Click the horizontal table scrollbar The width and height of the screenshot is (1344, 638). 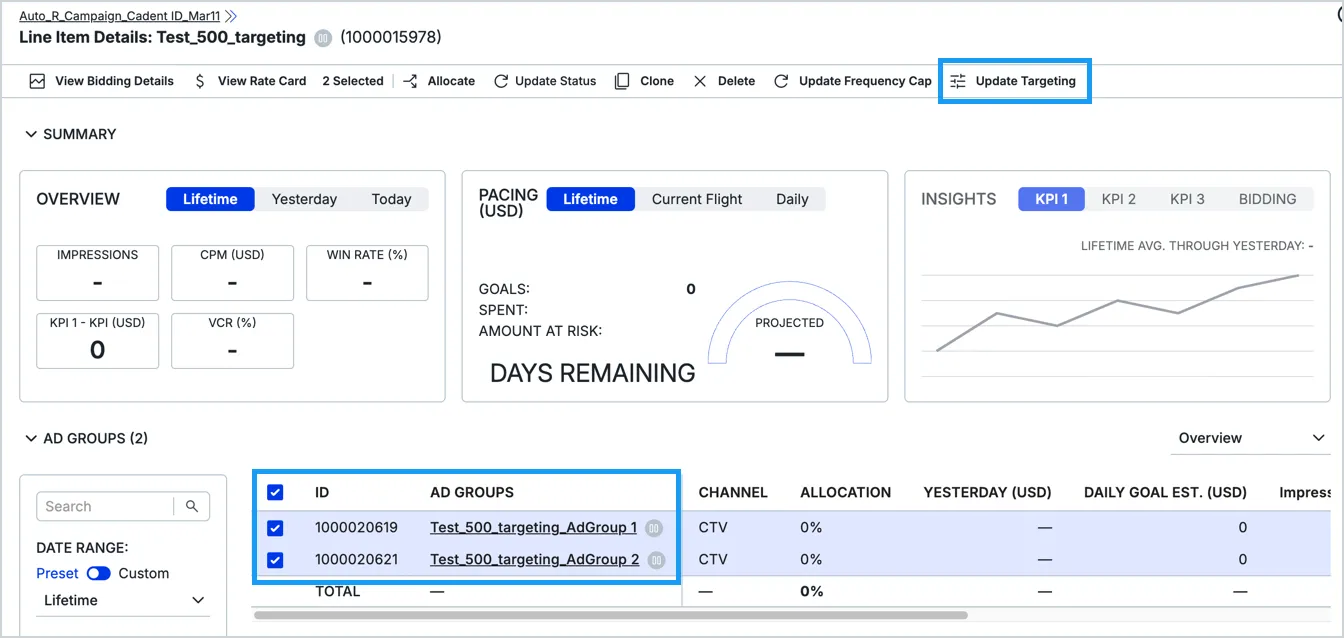click(x=611, y=615)
